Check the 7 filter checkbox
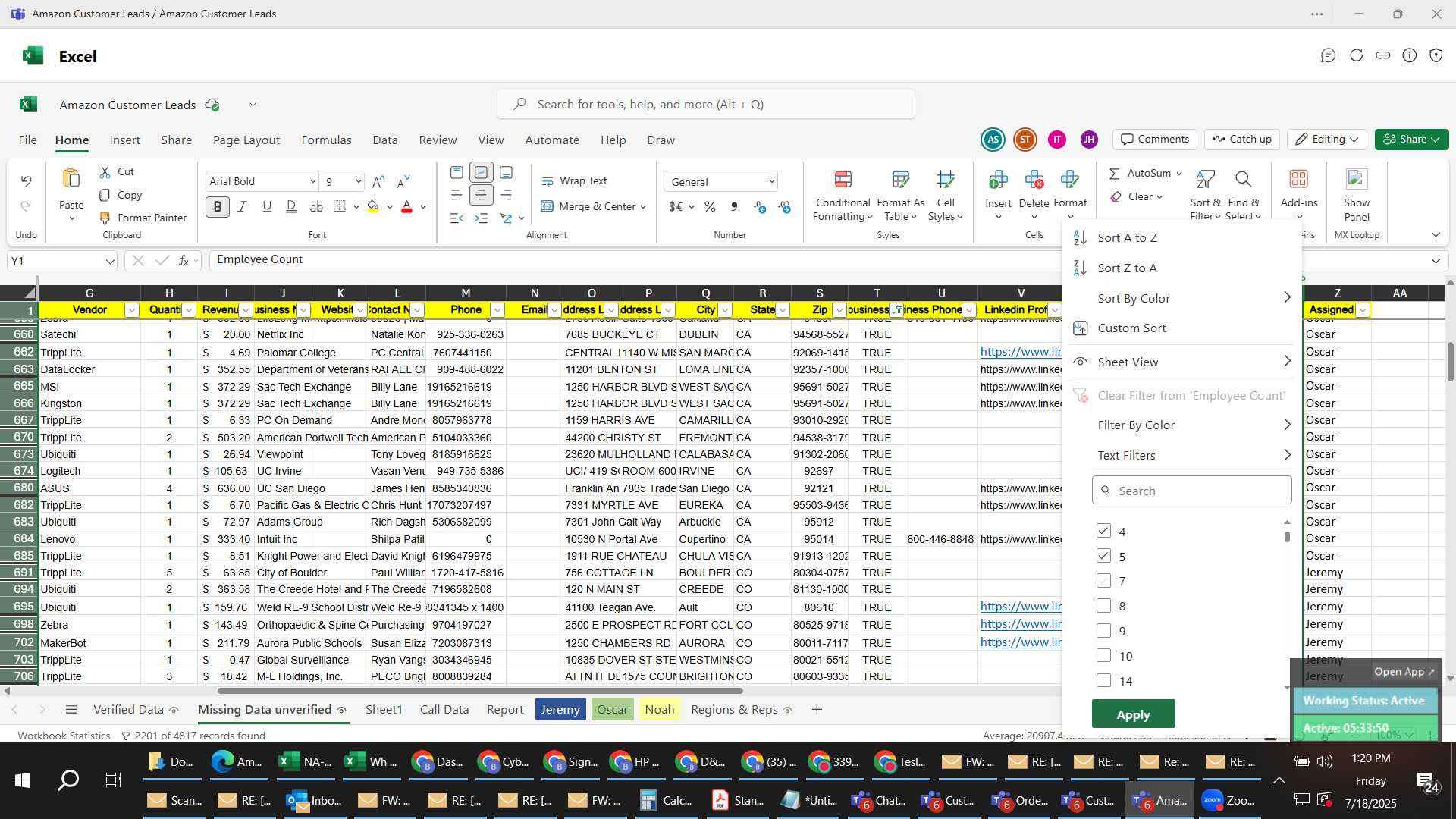The image size is (1456, 819). pos(1103,581)
